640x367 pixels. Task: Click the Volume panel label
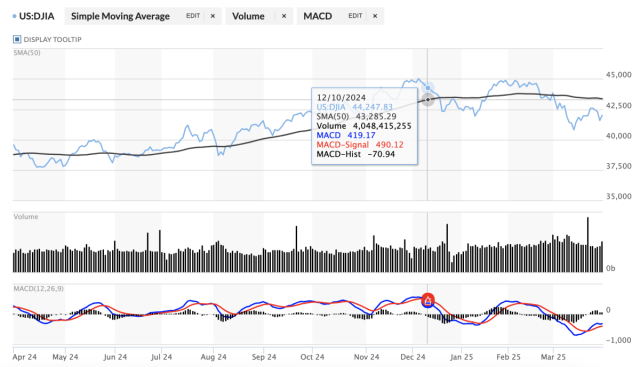coord(26,217)
